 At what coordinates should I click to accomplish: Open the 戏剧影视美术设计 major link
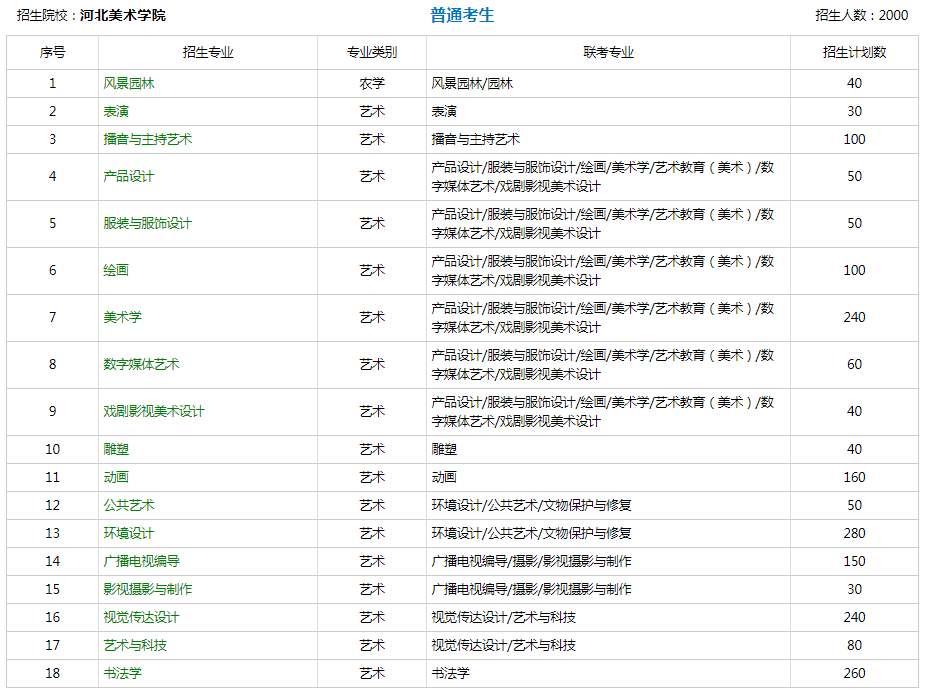pos(156,412)
